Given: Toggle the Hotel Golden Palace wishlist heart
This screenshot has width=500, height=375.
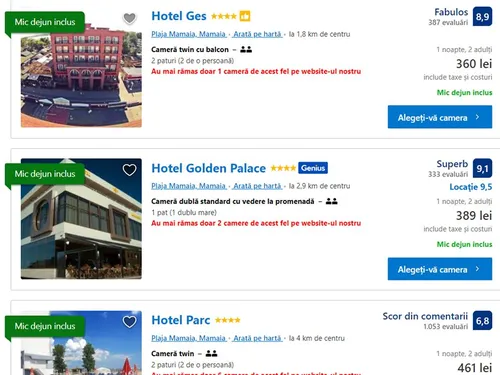Looking at the screenshot, I should click(129, 170).
